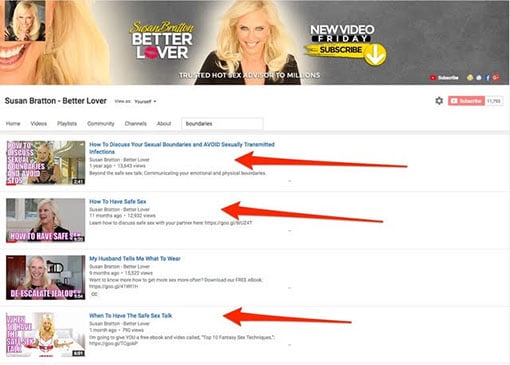Image resolution: width=510 pixels, height=365 pixels.
Task: Click the channel profile picture
Action: (25, 21)
